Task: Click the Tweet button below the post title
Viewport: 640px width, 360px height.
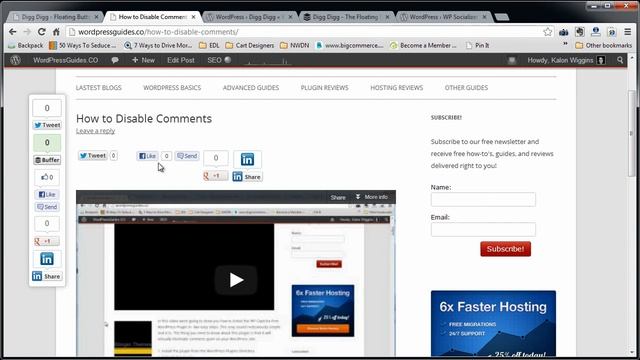Action: click(93, 156)
